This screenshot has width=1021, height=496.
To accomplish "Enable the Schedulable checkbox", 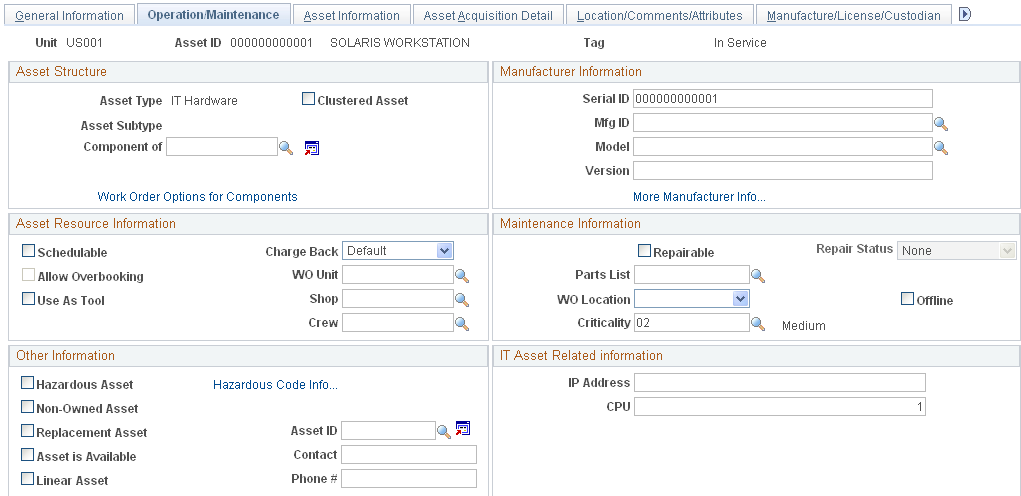I will 29,251.
